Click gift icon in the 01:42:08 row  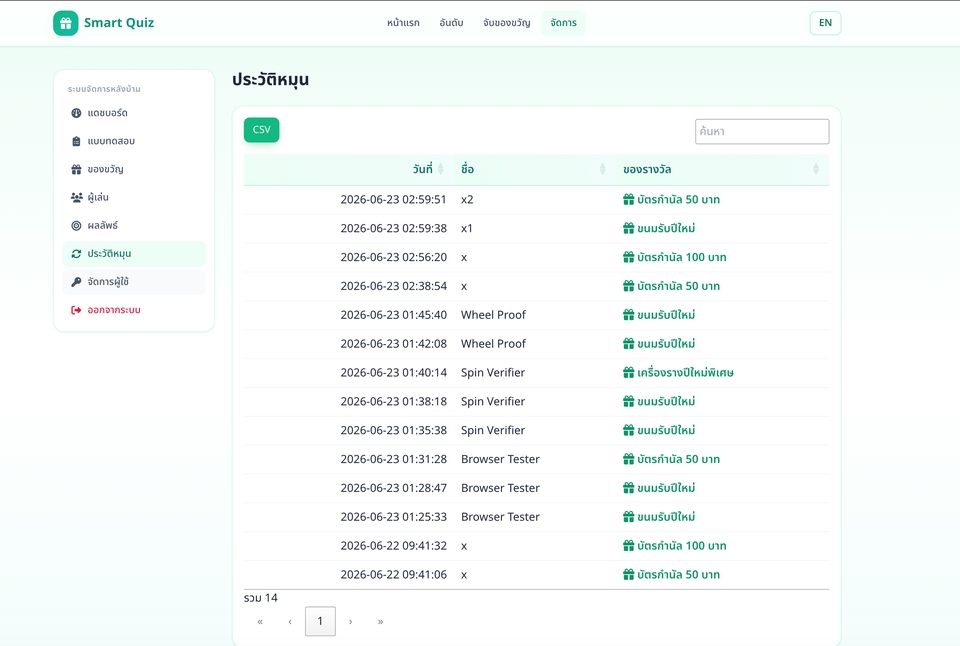(628, 343)
